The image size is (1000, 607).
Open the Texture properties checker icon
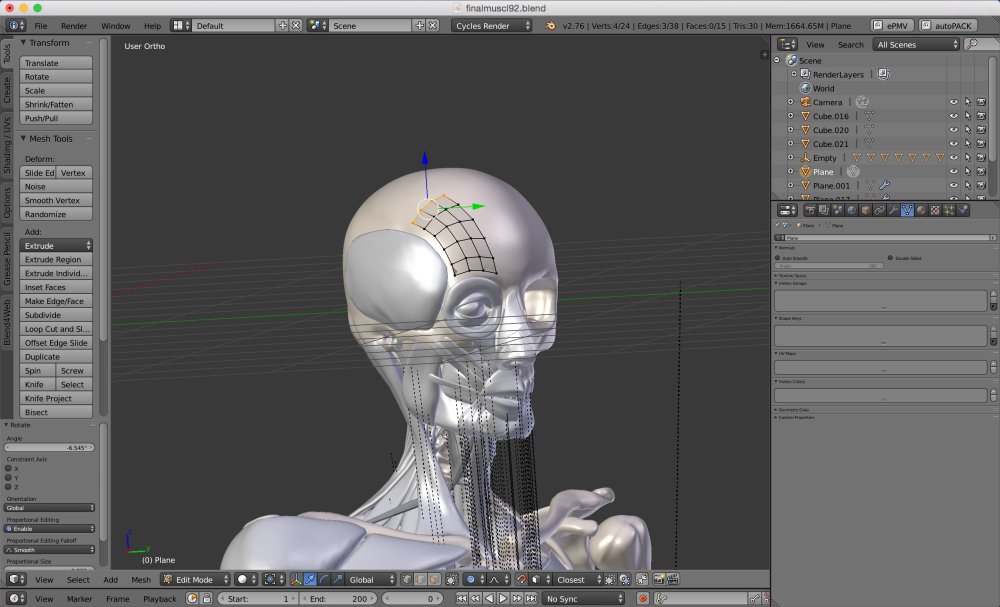tap(935, 210)
